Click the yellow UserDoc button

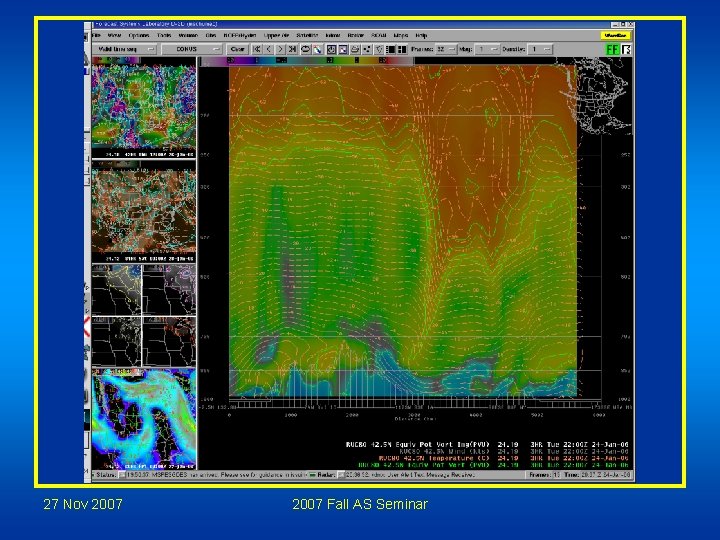click(615, 35)
